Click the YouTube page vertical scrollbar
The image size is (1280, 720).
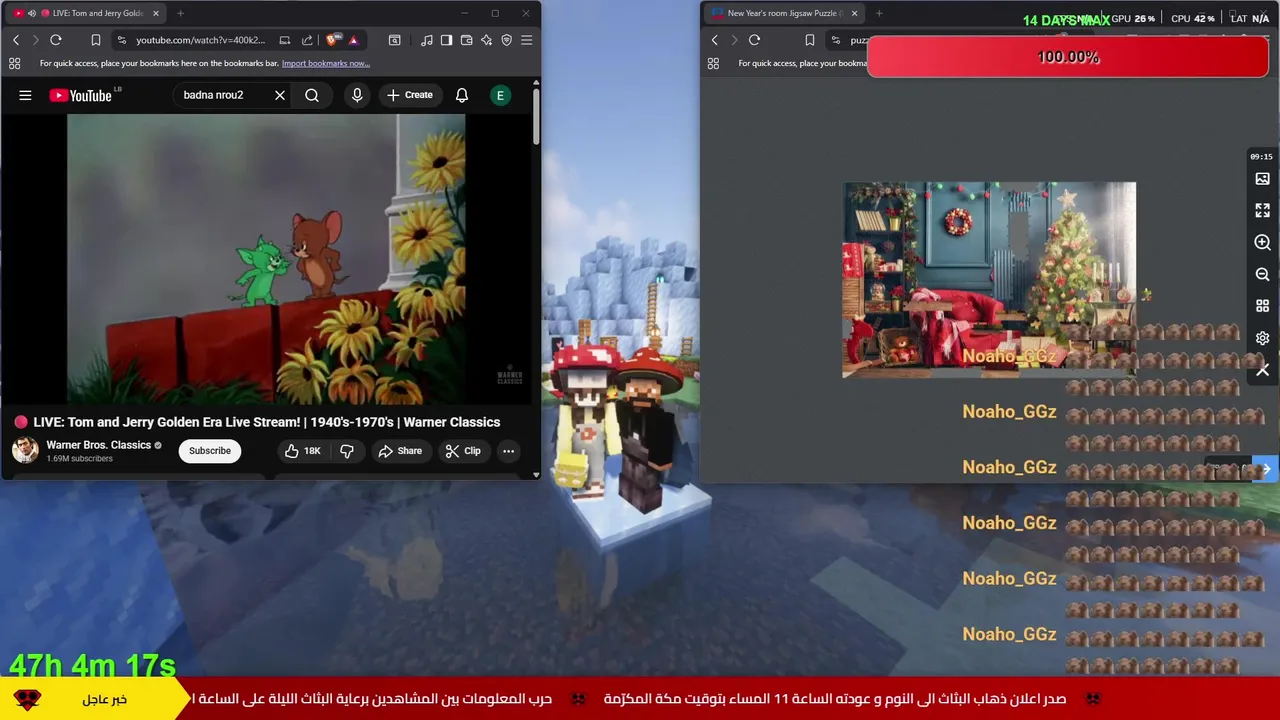(x=536, y=115)
